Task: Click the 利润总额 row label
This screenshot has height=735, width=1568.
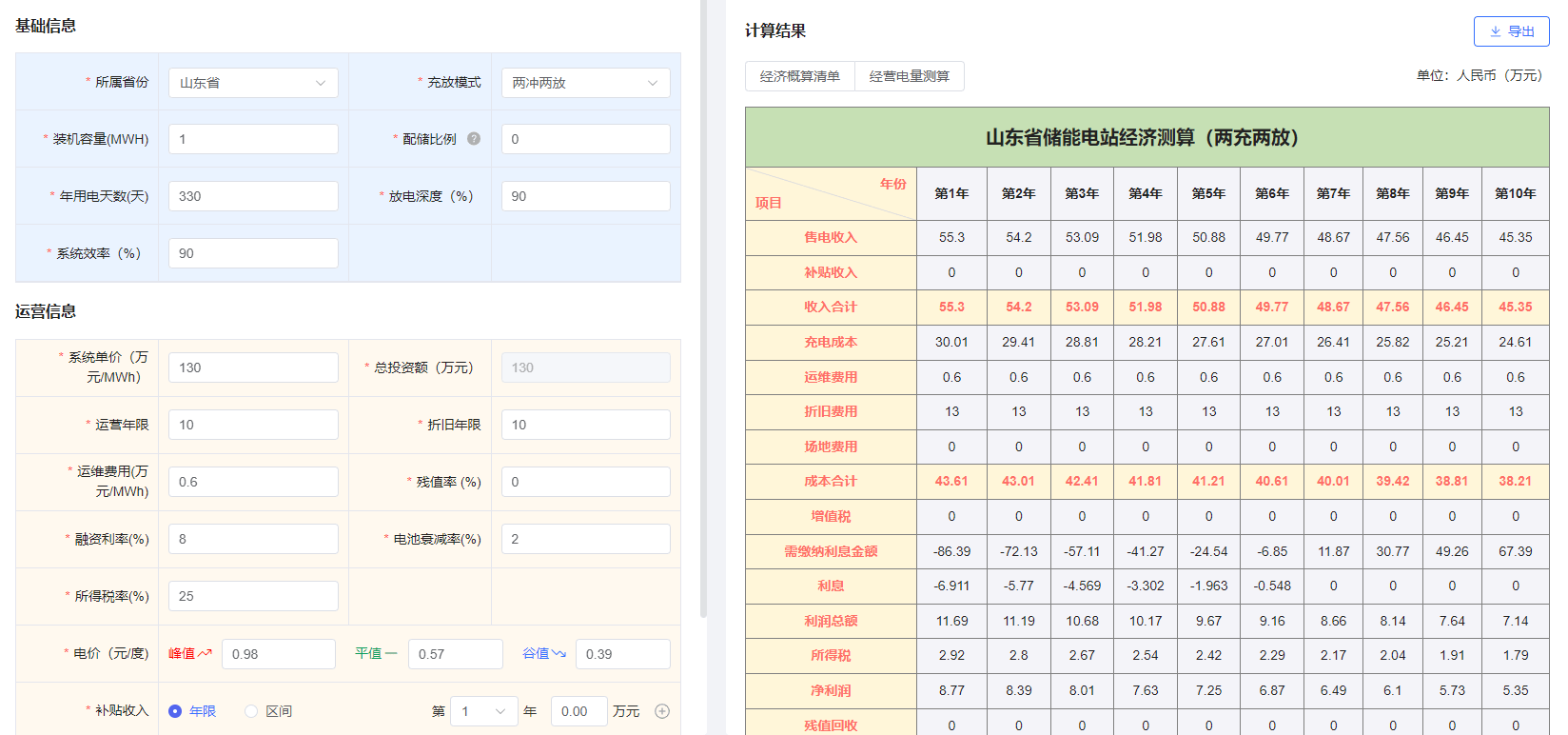Action: (x=831, y=621)
